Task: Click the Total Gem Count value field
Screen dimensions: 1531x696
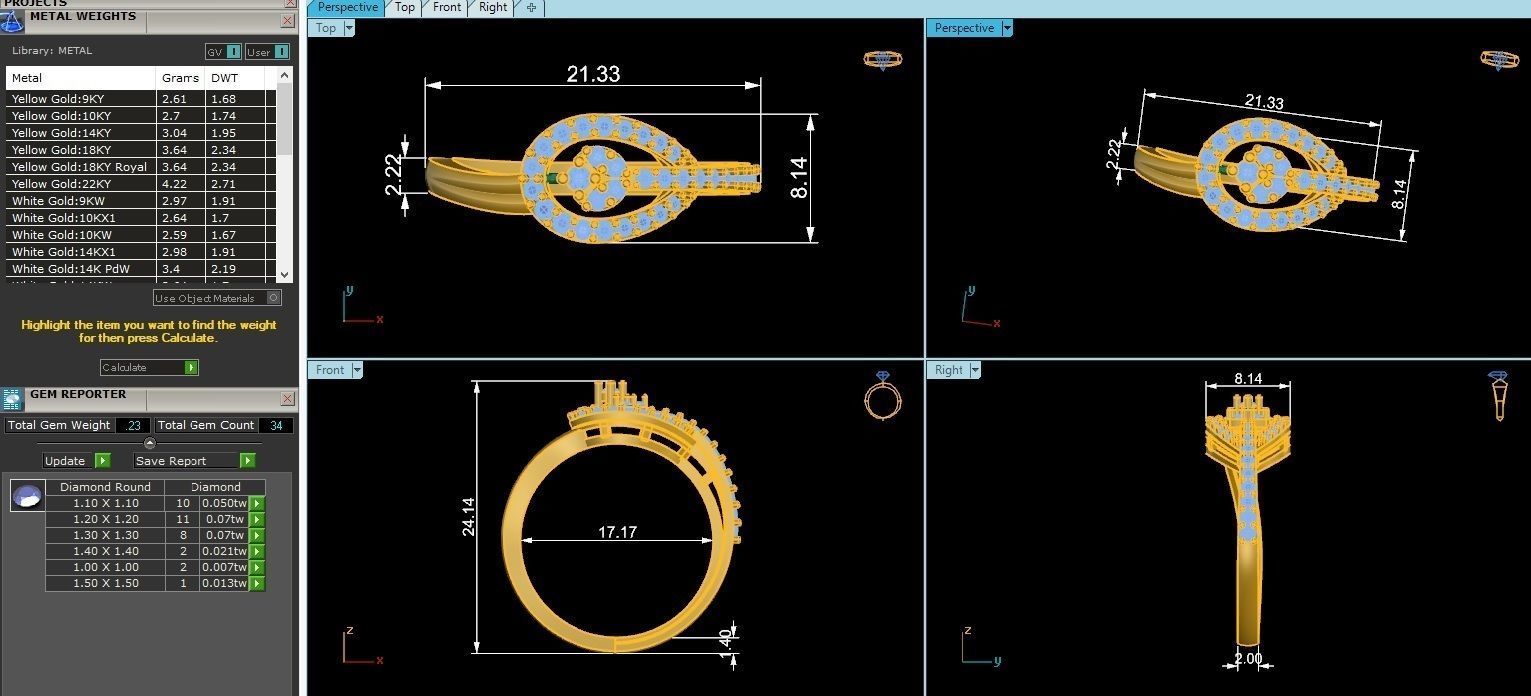Action: [276, 425]
